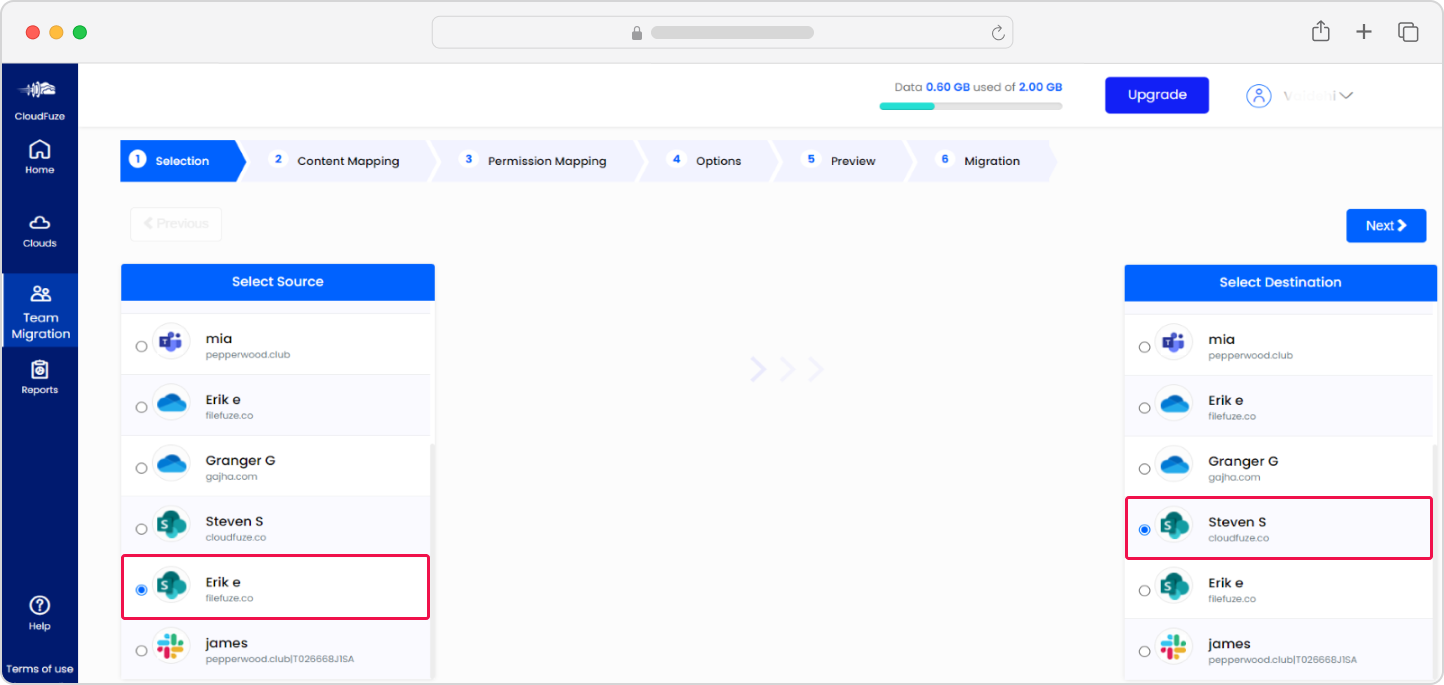Go to the Selection step tab

click(182, 161)
